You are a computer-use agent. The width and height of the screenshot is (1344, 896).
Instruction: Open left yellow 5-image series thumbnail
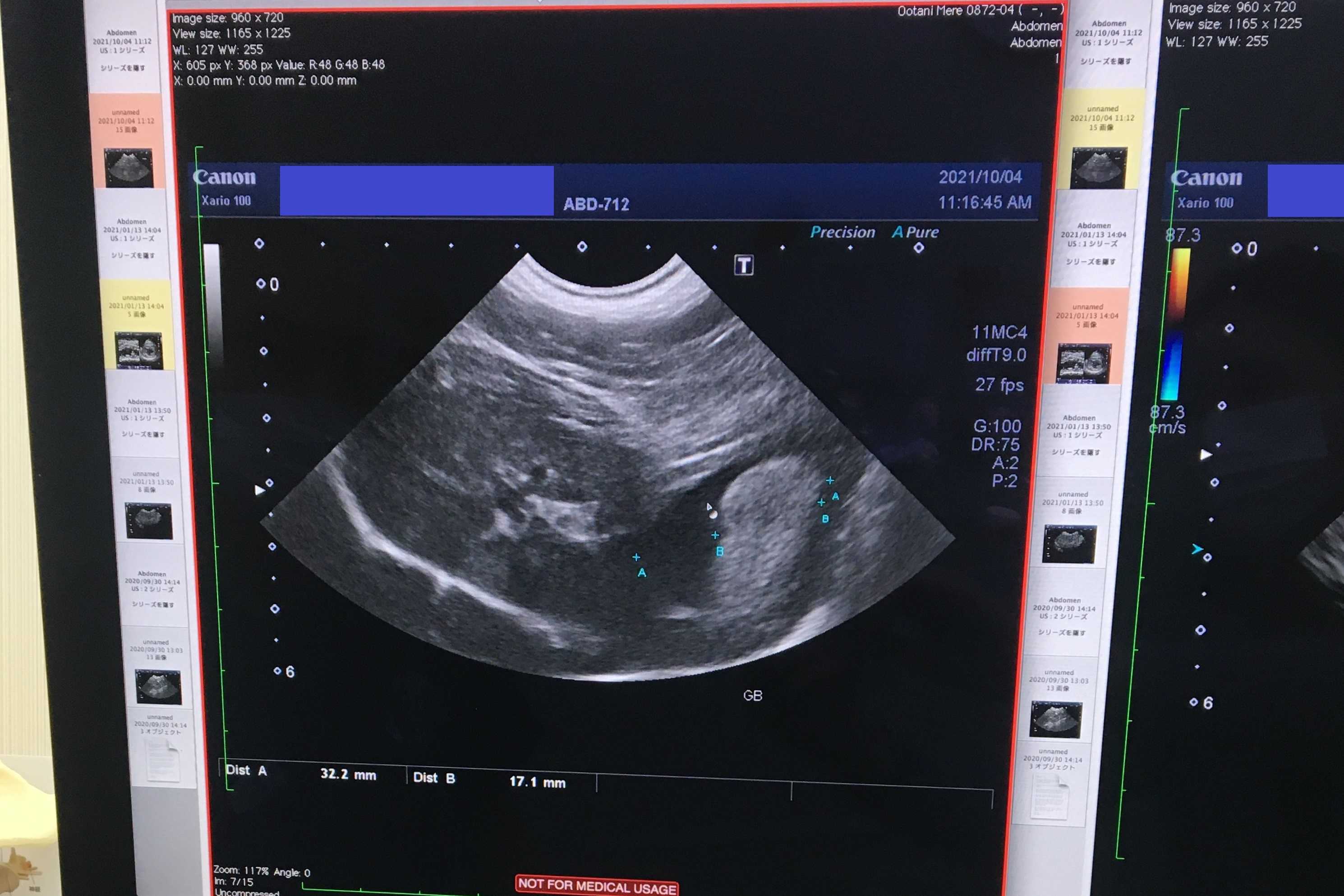point(139,351)
